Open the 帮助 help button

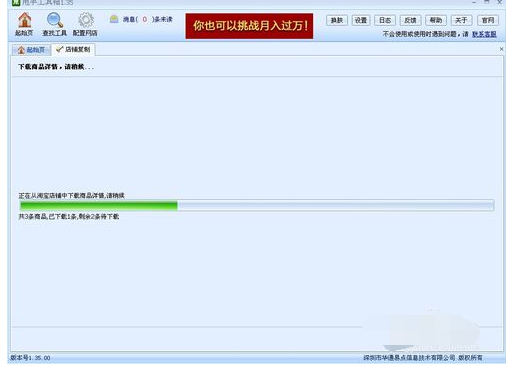pos(436,20)
